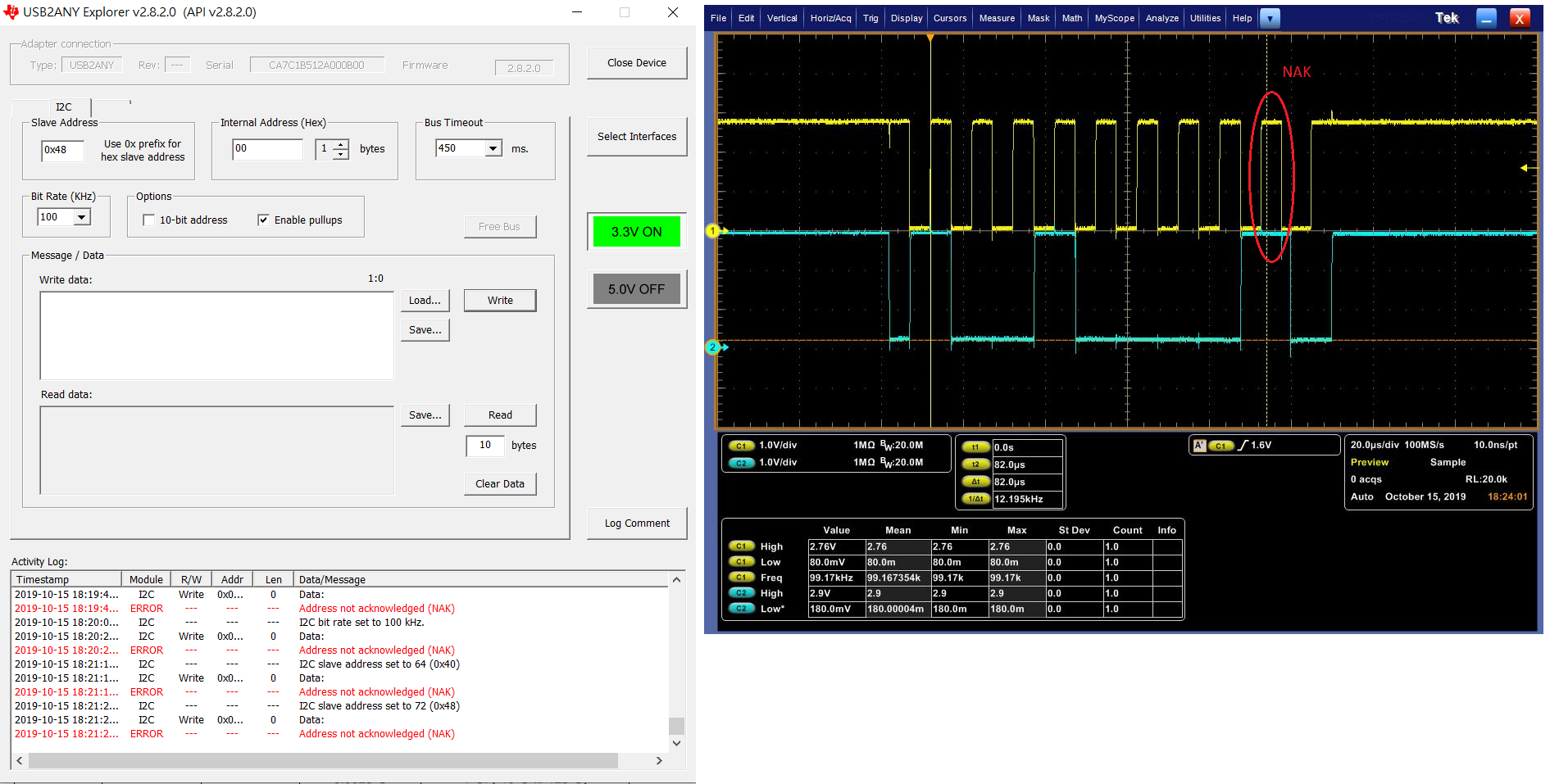Click the Read bytes count field
The height and width of the screenshot is (784, 1550).
point(486,446)
